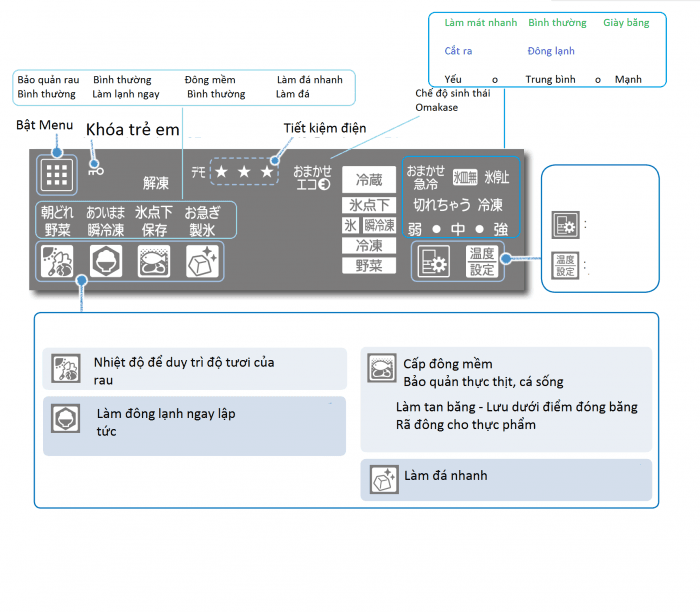The image size is (700, 612).
Task: Select the 冷蔵 compartment button
Action: 369,180
